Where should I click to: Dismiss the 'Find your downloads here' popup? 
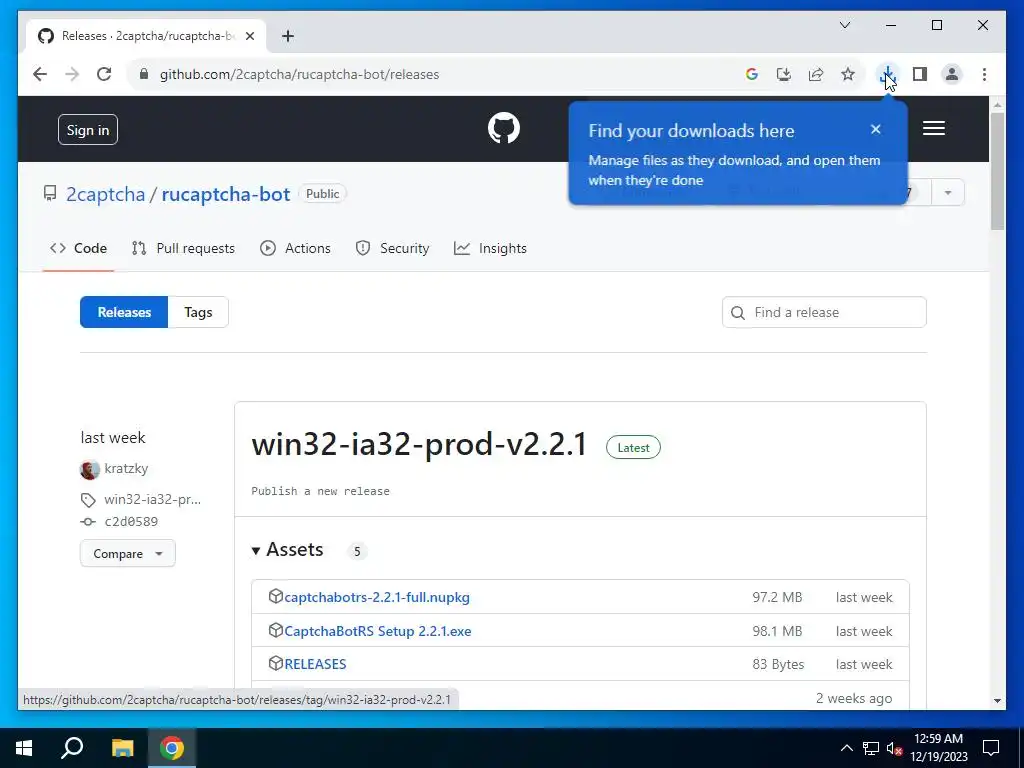click(876, 129)
